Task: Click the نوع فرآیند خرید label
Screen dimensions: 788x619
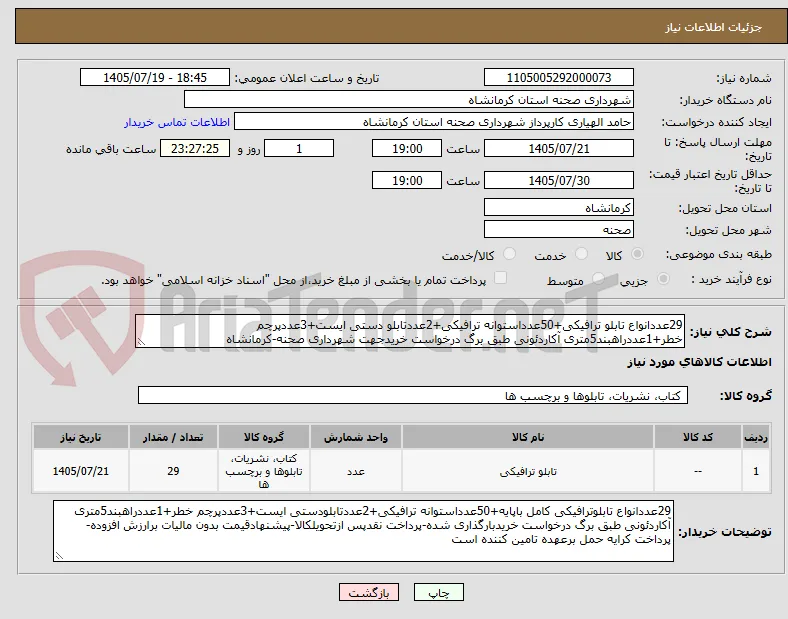Action: (x=731, y=279)
